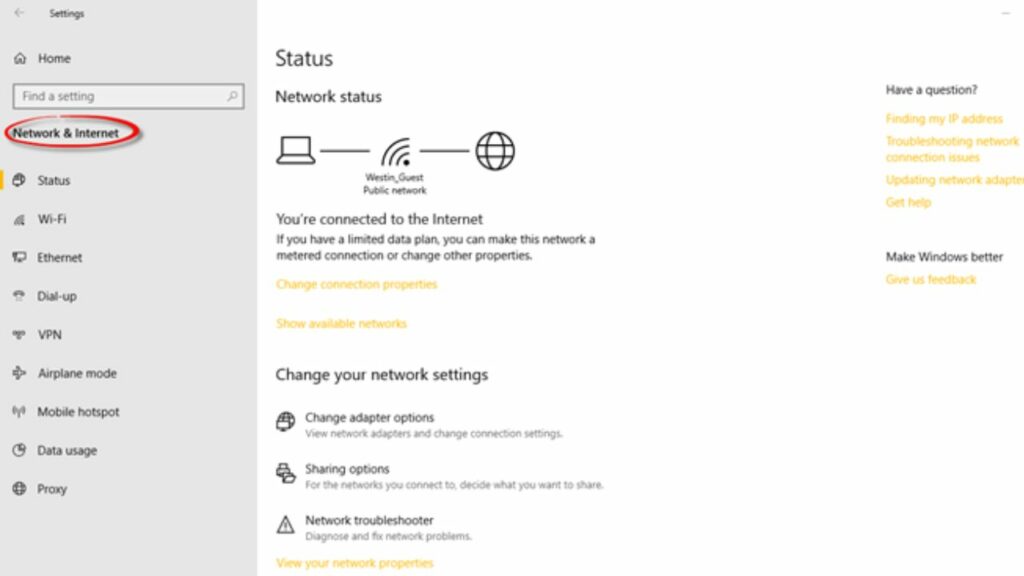The width and height of the screenshot is (1024, 576).
Task: Click Show available networks
Action: click(x=342, y=323)
